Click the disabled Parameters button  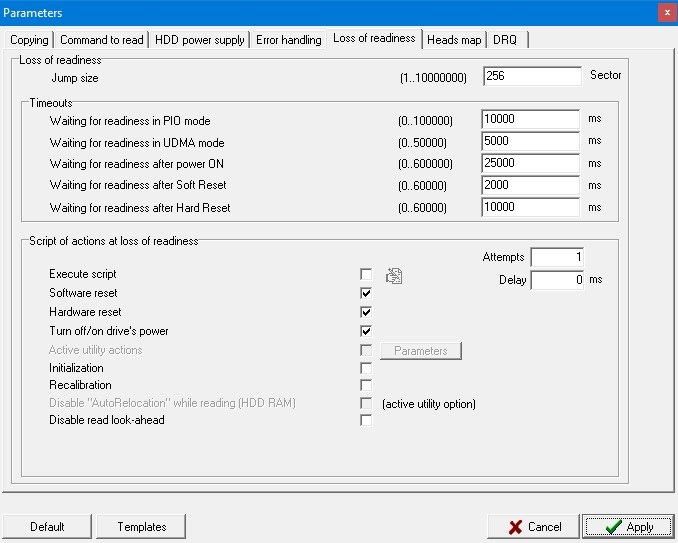tap(421, 351)
